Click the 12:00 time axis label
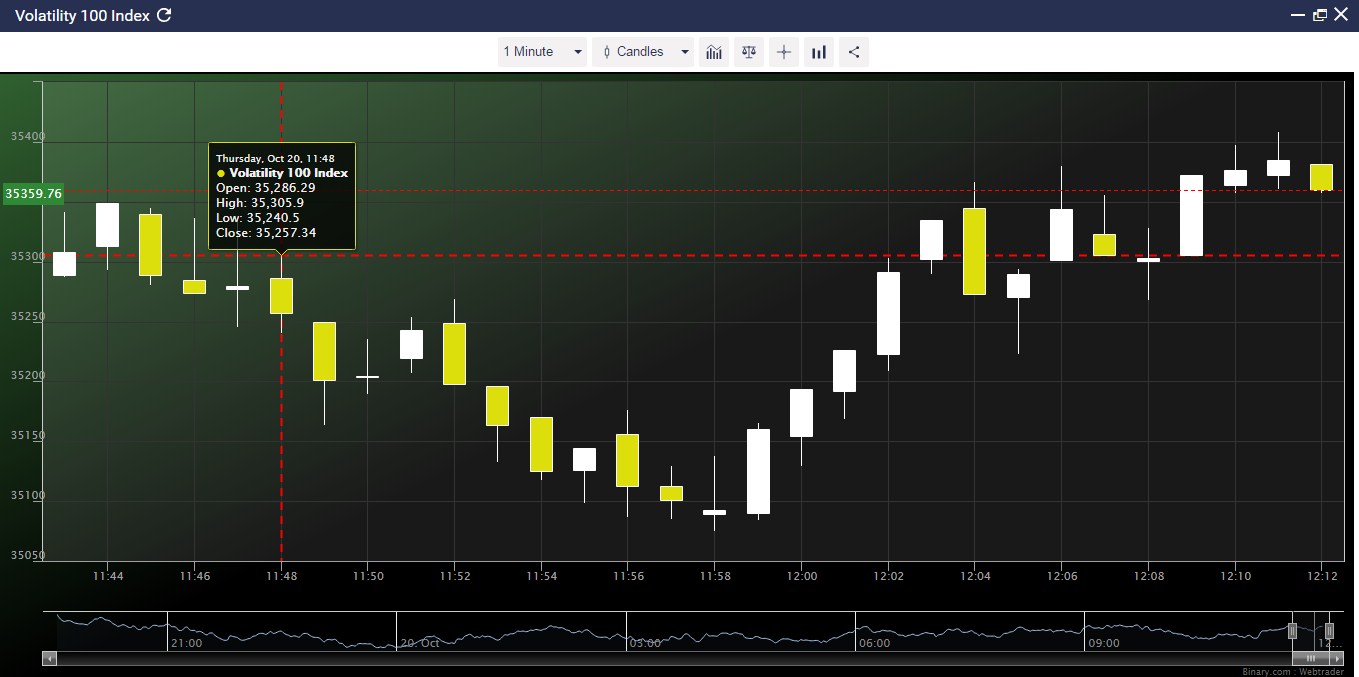This screenshot has width=1359, height=677. click(801, 576)
